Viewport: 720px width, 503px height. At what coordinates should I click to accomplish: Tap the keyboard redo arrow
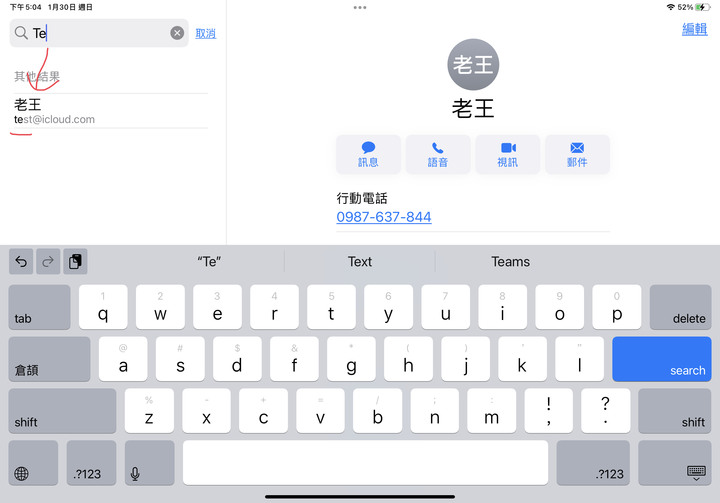pyautogui.click(x=48, y=261)
